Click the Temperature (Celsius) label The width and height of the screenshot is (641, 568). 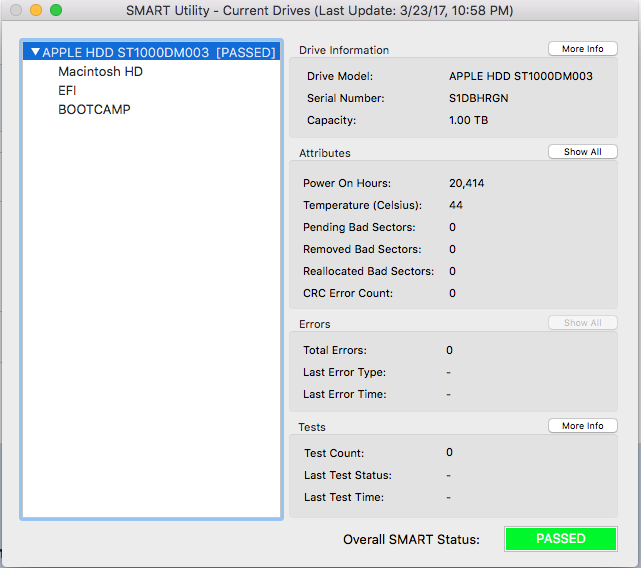[362, 205]
